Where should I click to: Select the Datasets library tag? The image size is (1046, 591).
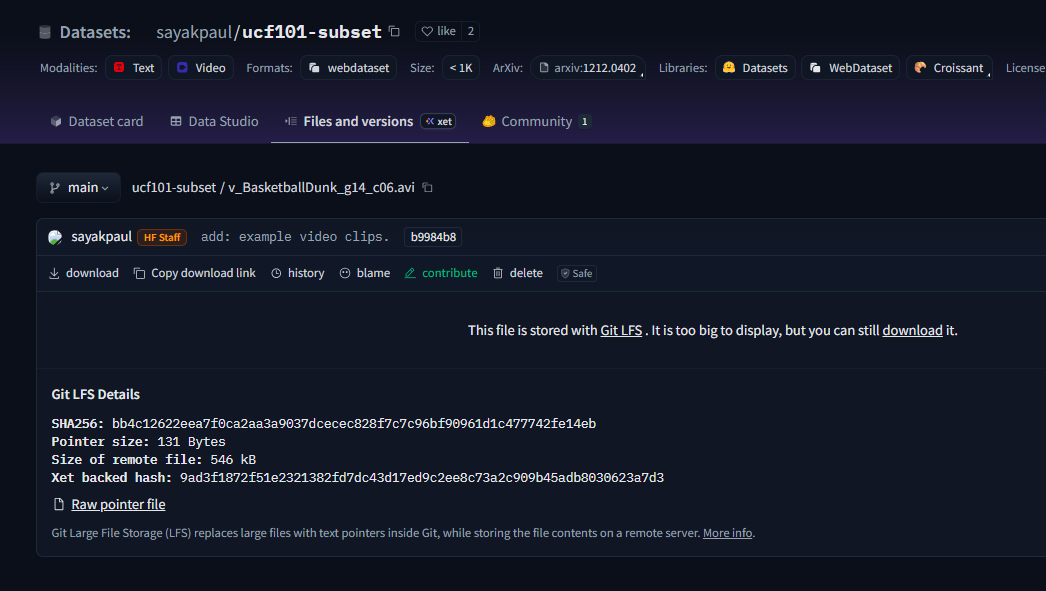(x=755, y=68)
